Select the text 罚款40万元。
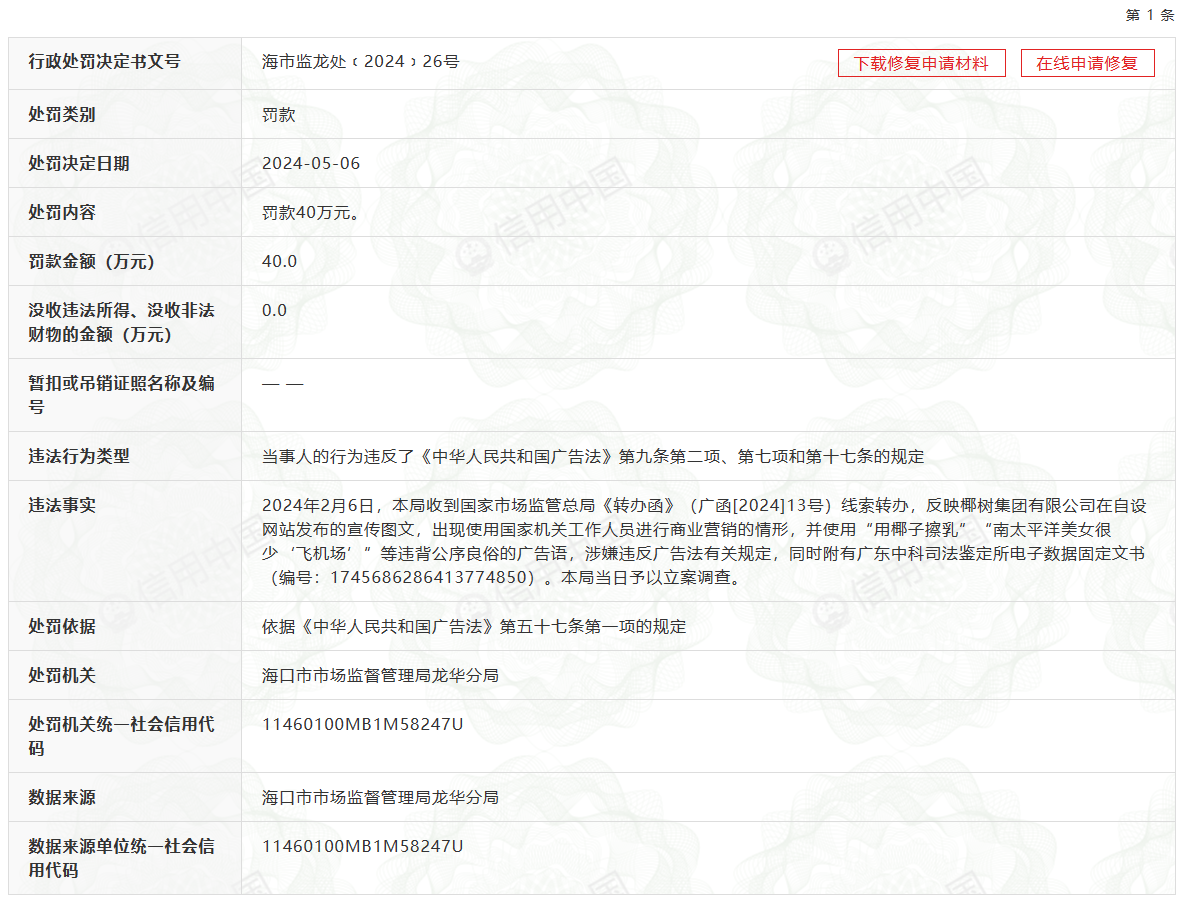The height and width of the screenshot is (904, 1187). point(310,213)
